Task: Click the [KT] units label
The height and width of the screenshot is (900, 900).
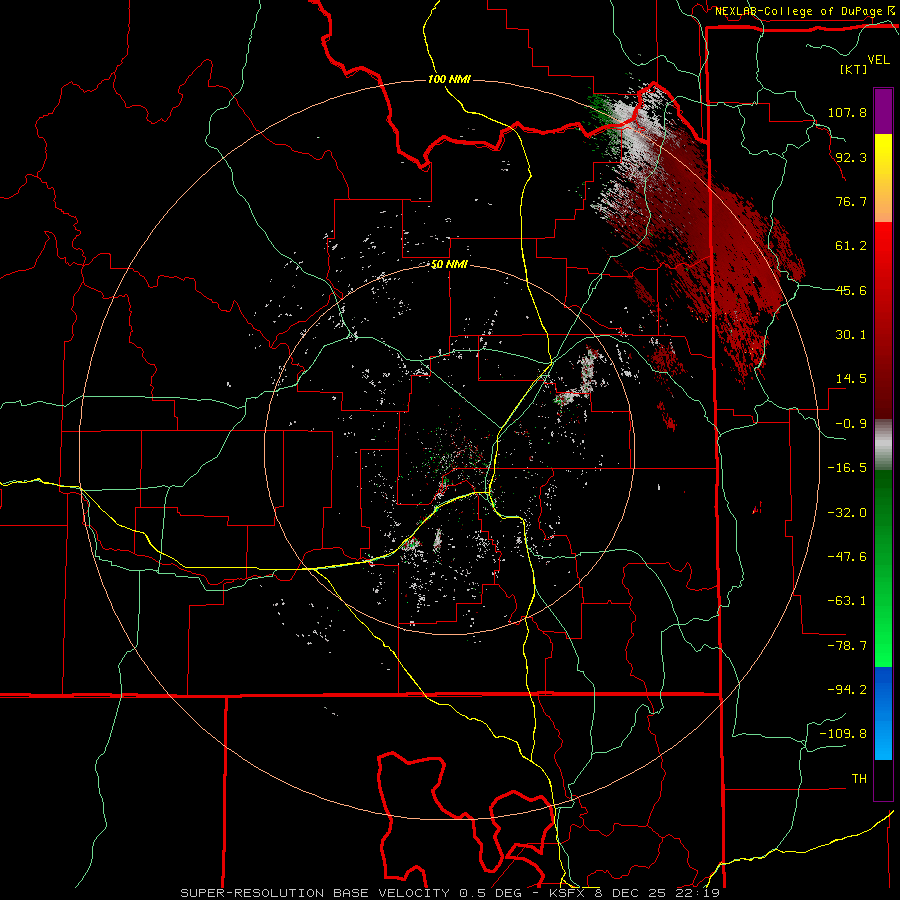Action: 854,69
